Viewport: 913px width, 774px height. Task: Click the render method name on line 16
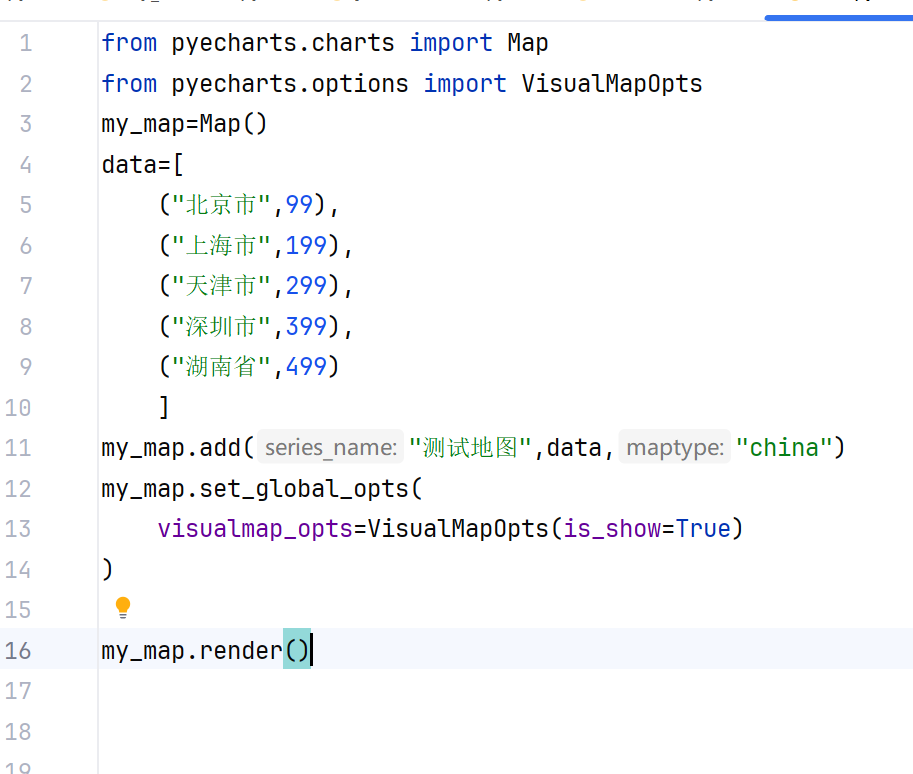point(241,650)
